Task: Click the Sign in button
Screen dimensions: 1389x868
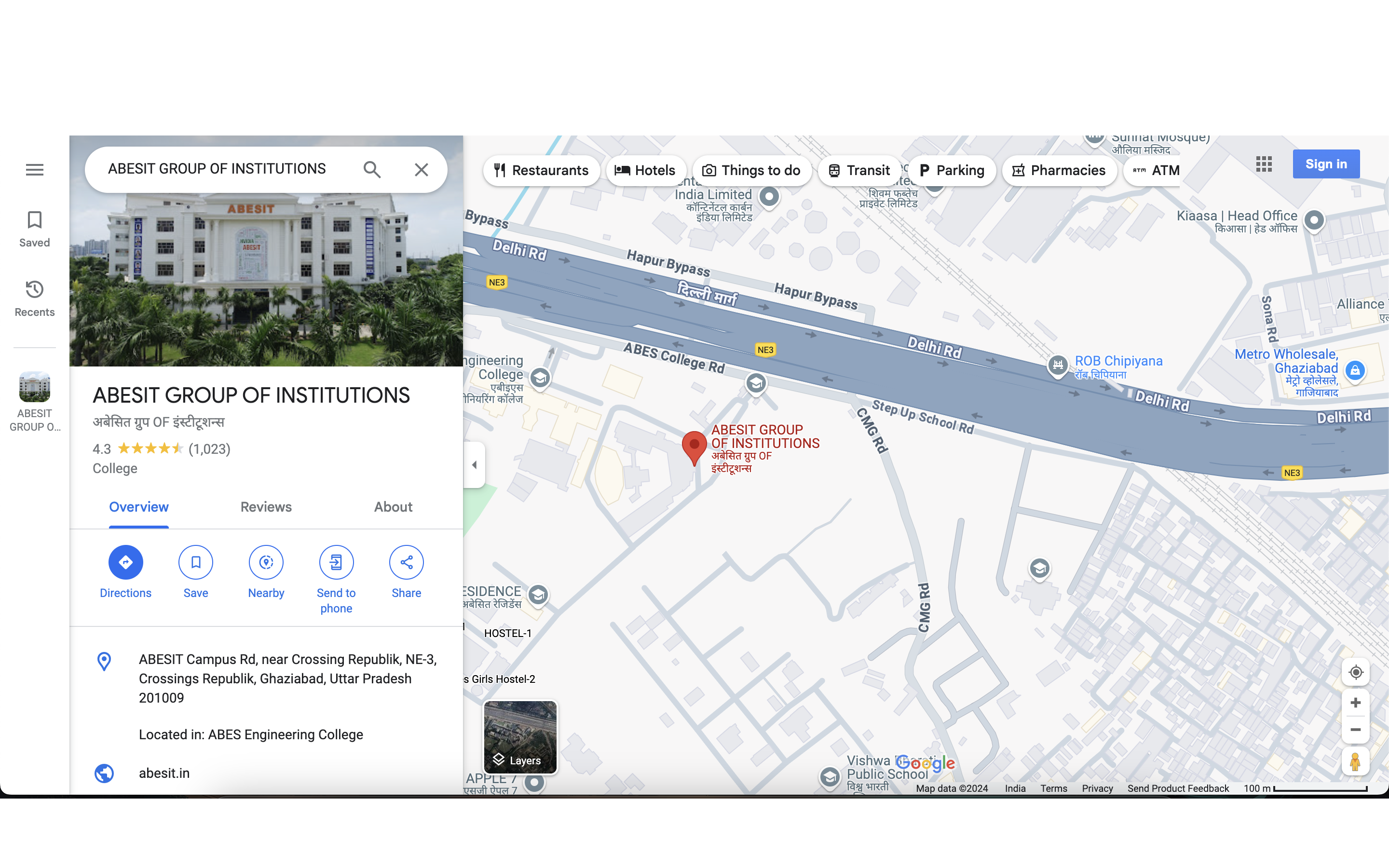Action: (1326, 164)
